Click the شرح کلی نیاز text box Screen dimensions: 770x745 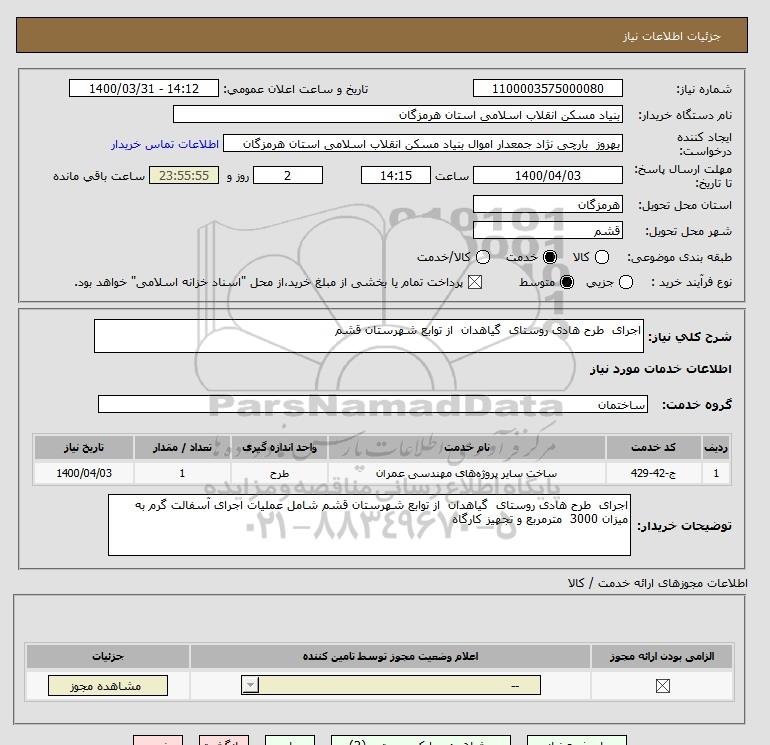click(x=369, y=336)
